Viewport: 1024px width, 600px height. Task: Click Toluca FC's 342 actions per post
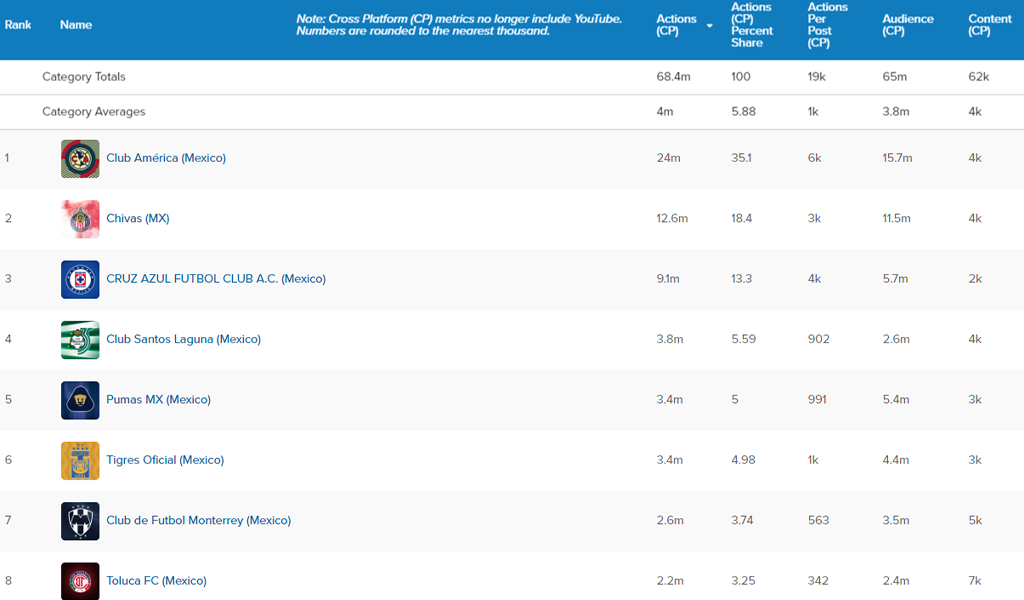click(818, 580)
